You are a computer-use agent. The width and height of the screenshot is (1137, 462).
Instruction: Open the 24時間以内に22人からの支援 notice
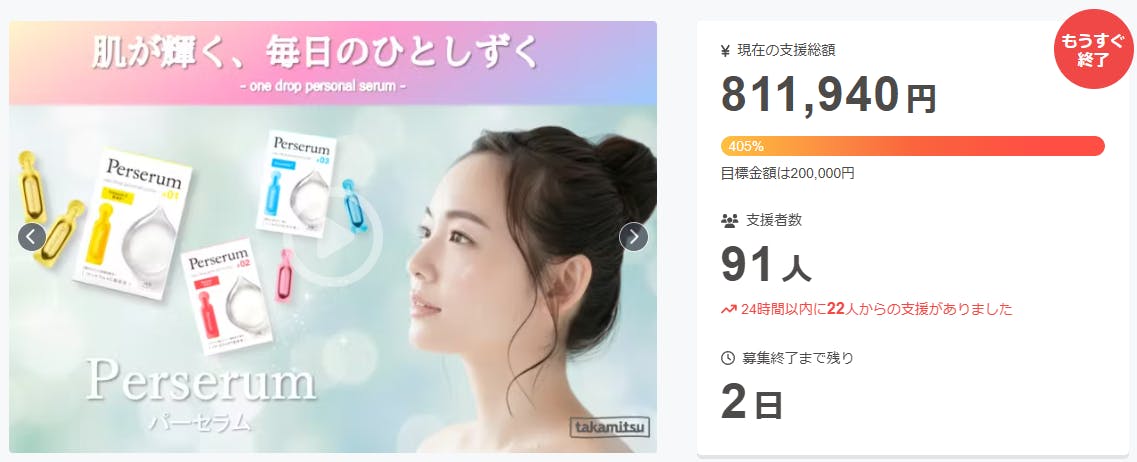867,310
